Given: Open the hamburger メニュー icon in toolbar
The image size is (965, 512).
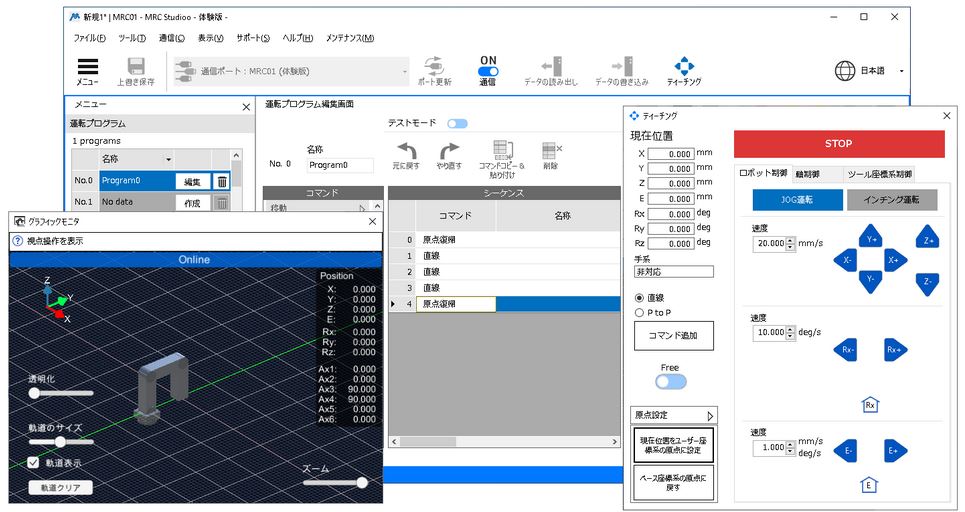Looking at the screenshot, I should coord(88,67).
